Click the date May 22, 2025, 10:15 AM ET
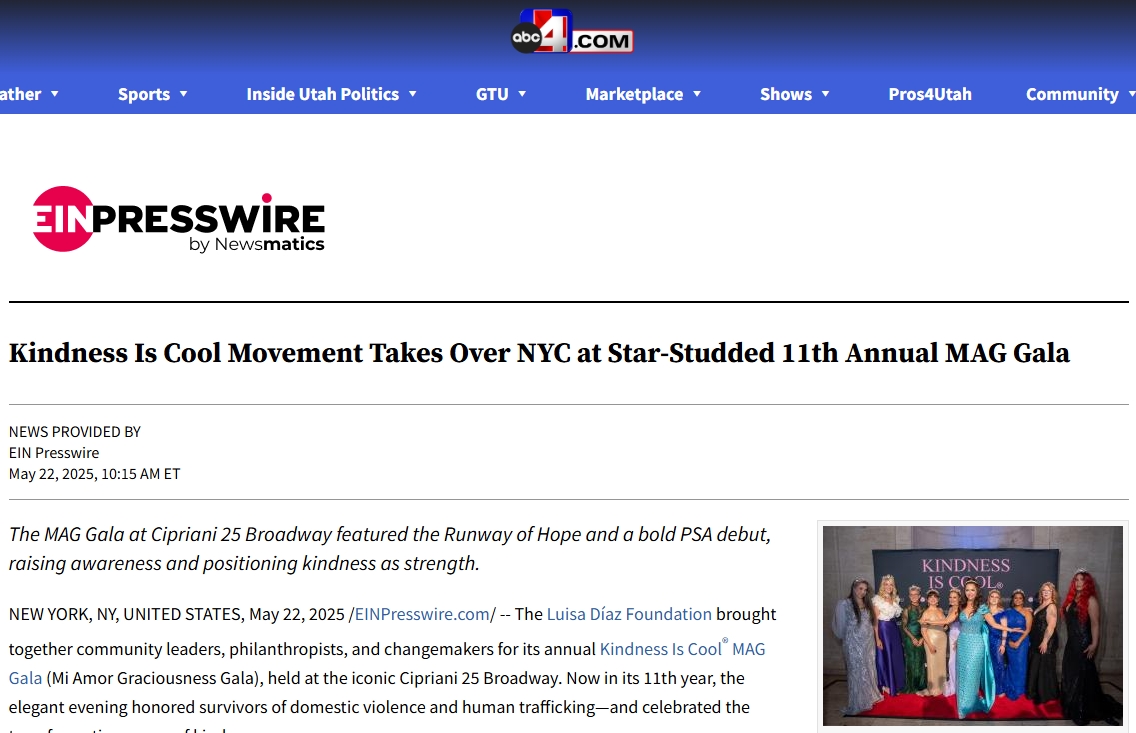The height and width of the screenshot is (733, 1136). click(94, 474)
